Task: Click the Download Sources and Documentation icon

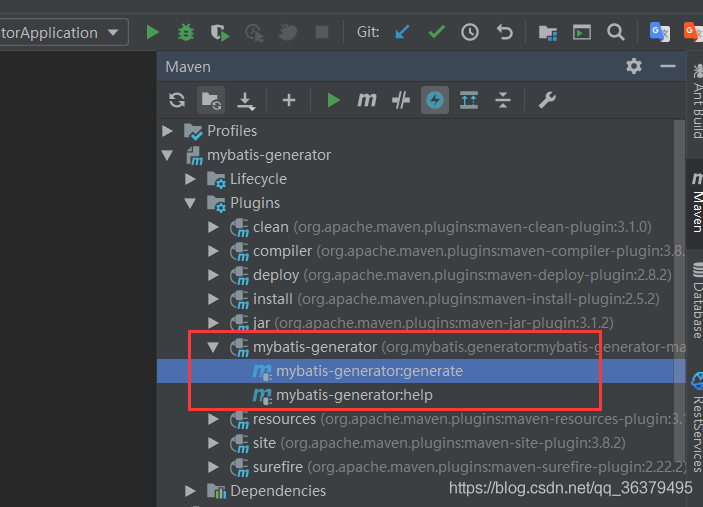Action: (x=246, y=100)
